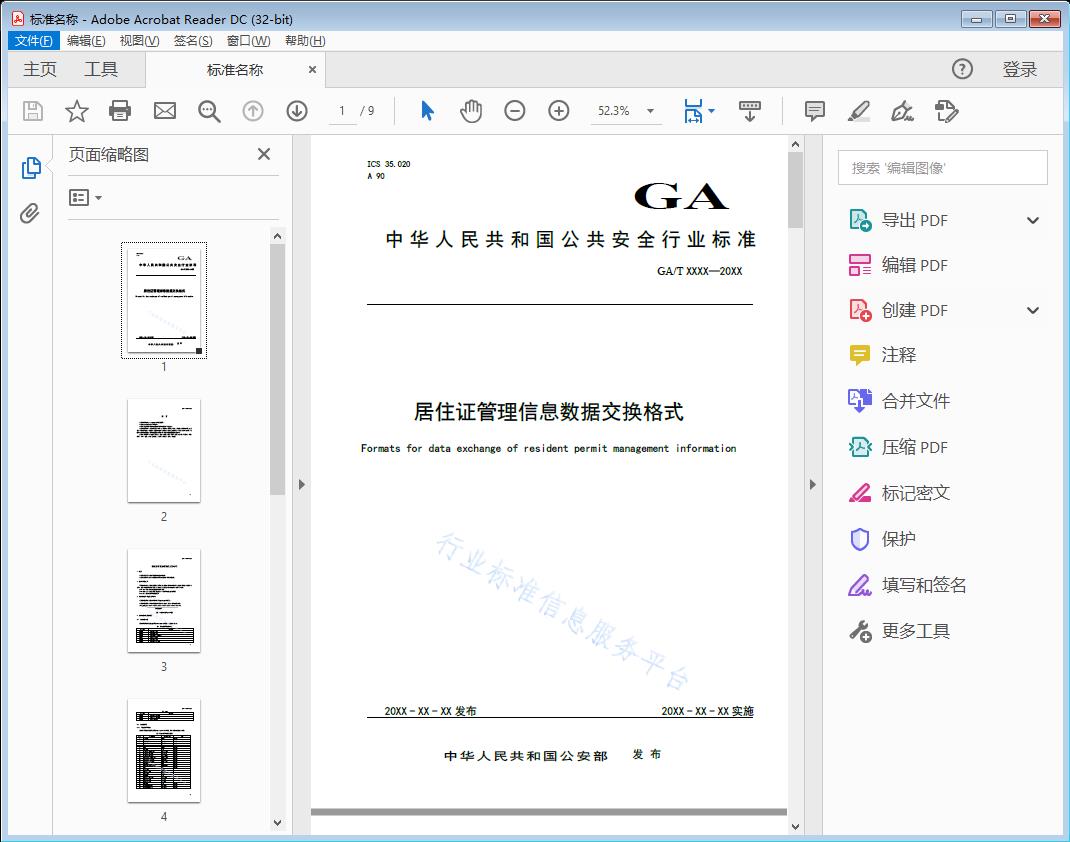The image size is (1070, 842).
Task: Collapse the left navigation pane arrow
Action: click(x=302, y=485)
